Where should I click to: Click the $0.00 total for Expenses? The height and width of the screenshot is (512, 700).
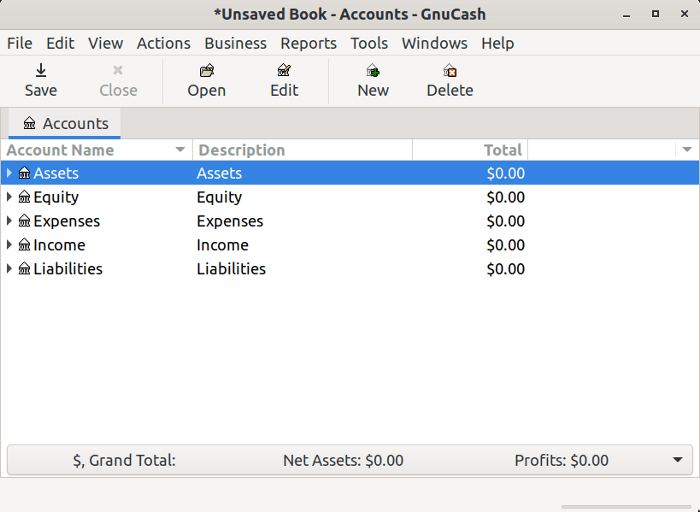(x=505, y=221)
